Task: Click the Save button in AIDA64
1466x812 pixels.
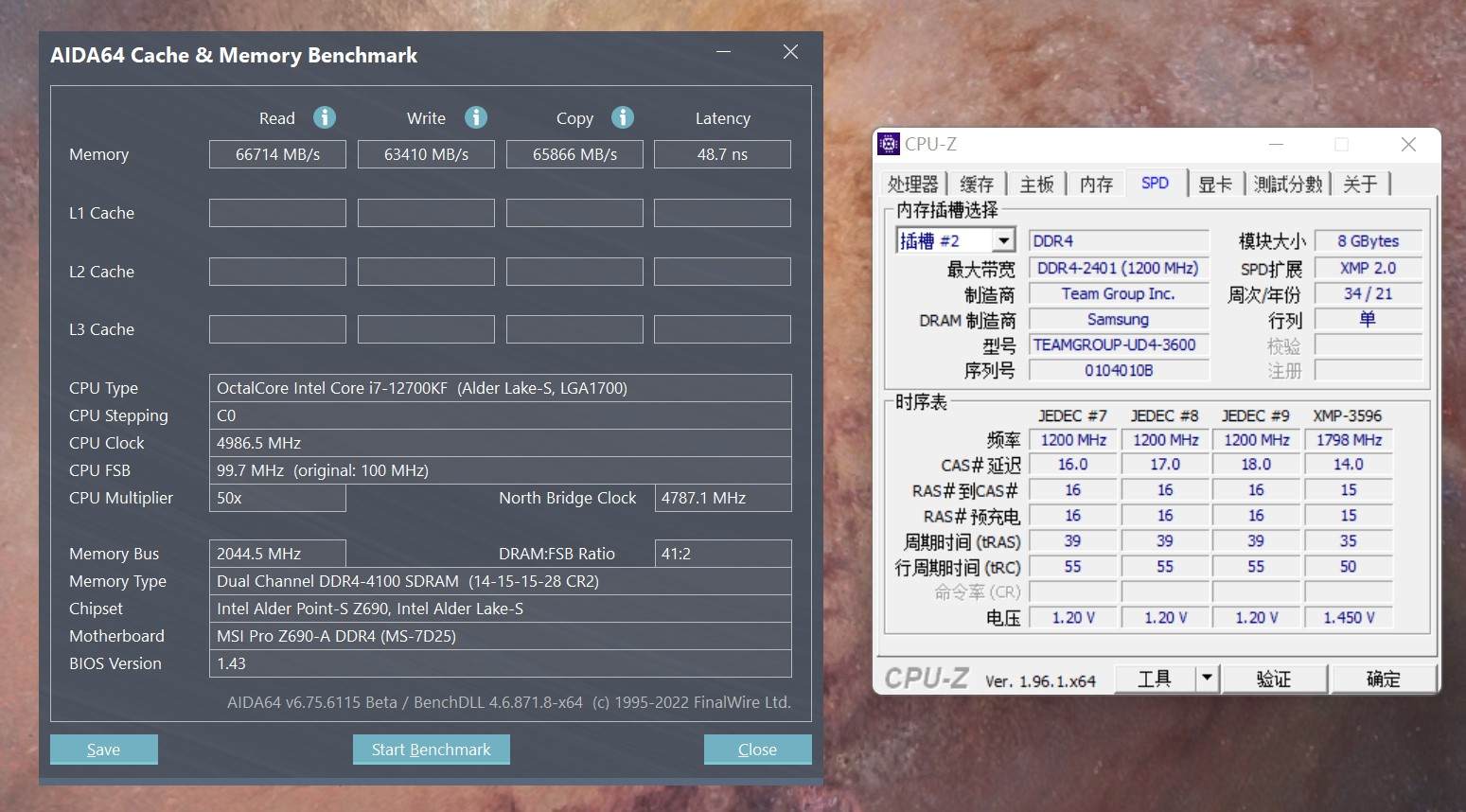Action: (103, 750)
